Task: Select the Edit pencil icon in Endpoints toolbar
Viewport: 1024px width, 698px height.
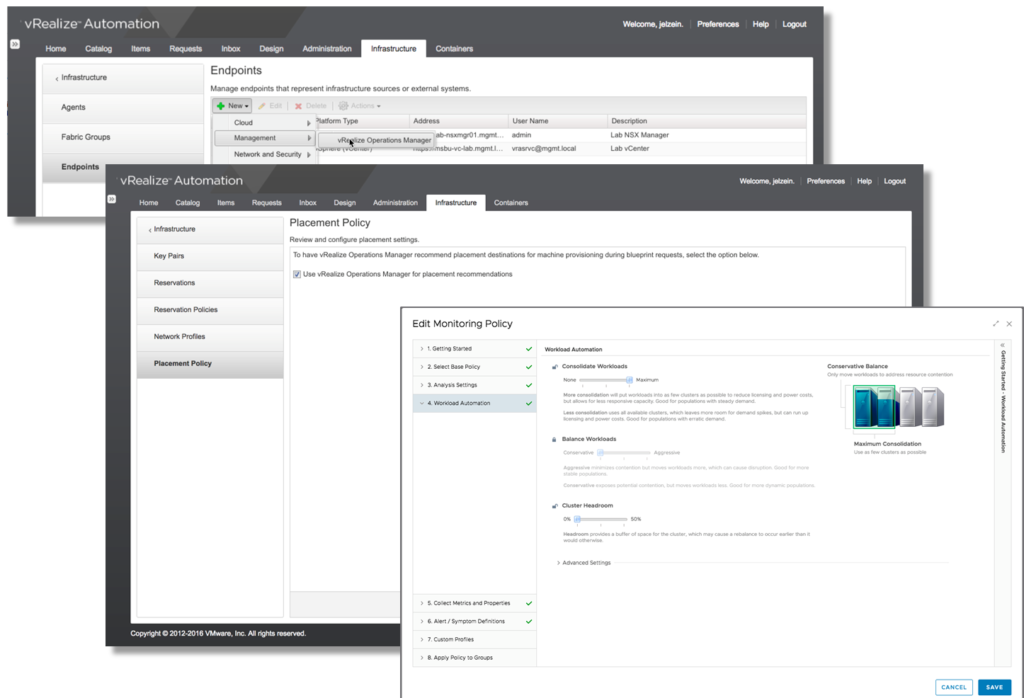Action: 263,106
